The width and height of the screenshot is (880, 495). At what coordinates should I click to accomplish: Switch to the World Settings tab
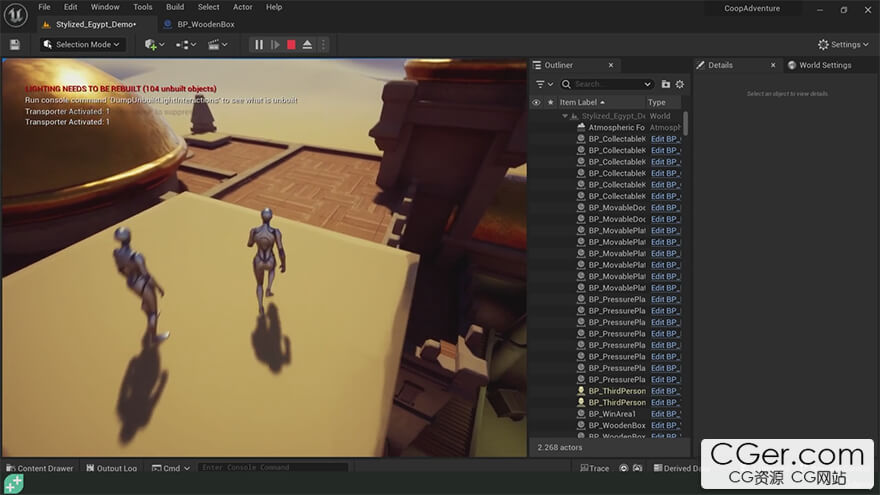(819, 65)
